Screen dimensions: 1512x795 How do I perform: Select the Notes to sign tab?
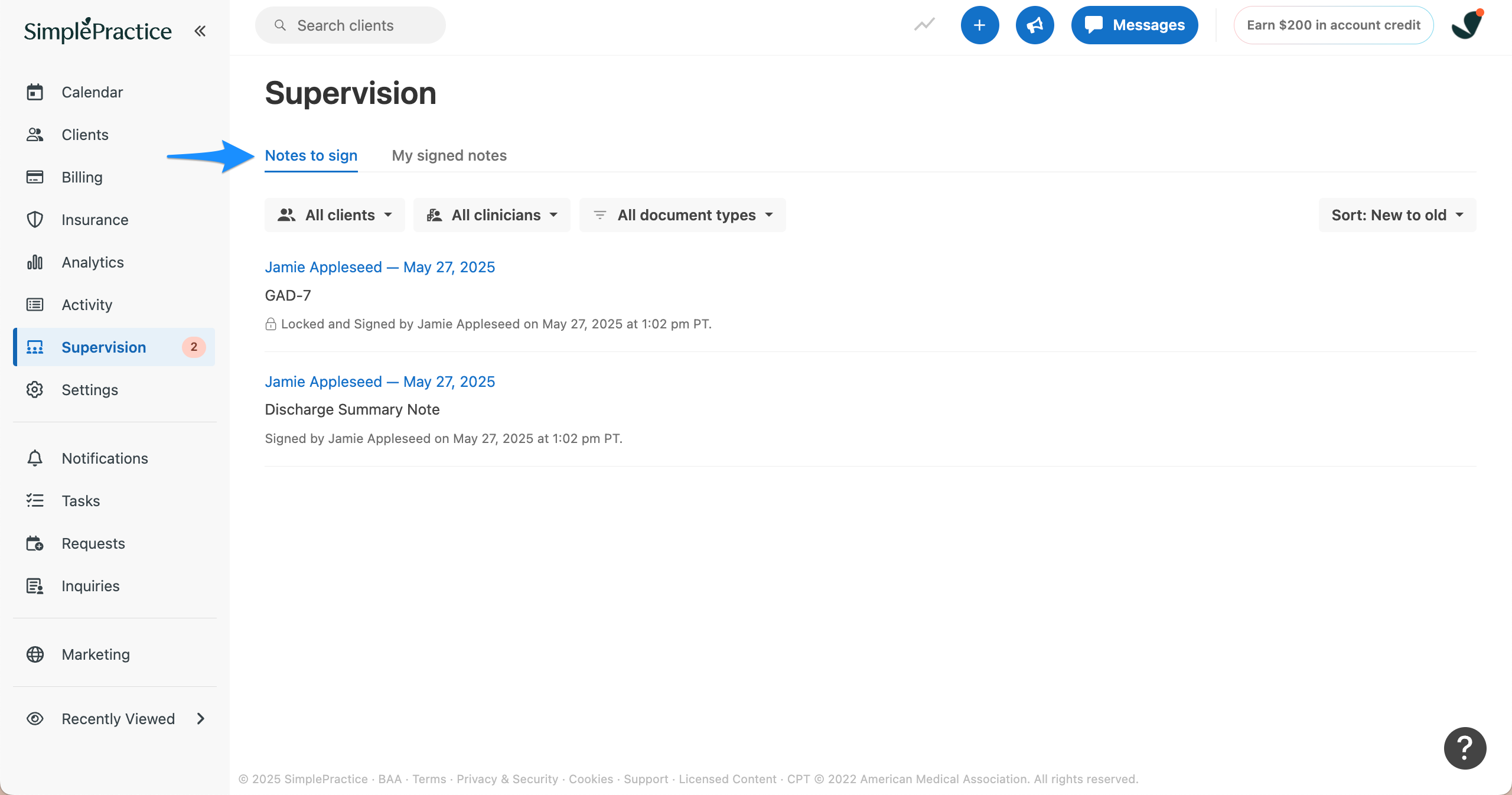[x=311, y=155]
